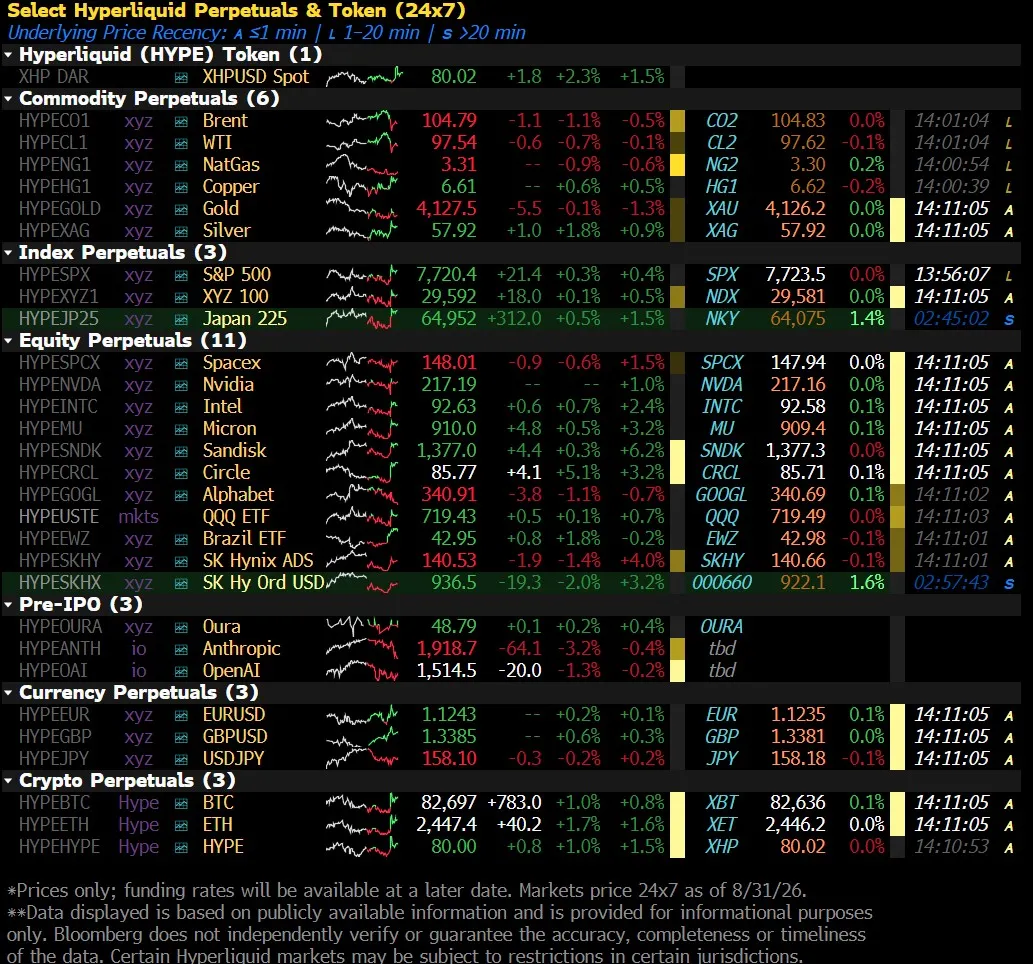
Task: Click the chart icon next to Circle
Action: (x=181, y=473)
